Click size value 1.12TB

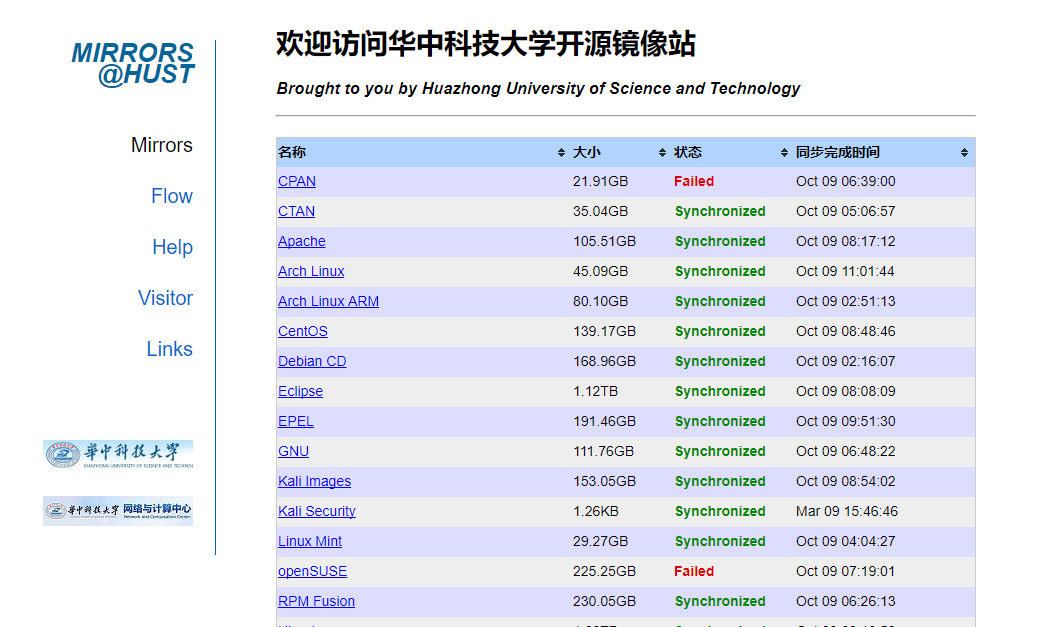(x=595, y=391)
